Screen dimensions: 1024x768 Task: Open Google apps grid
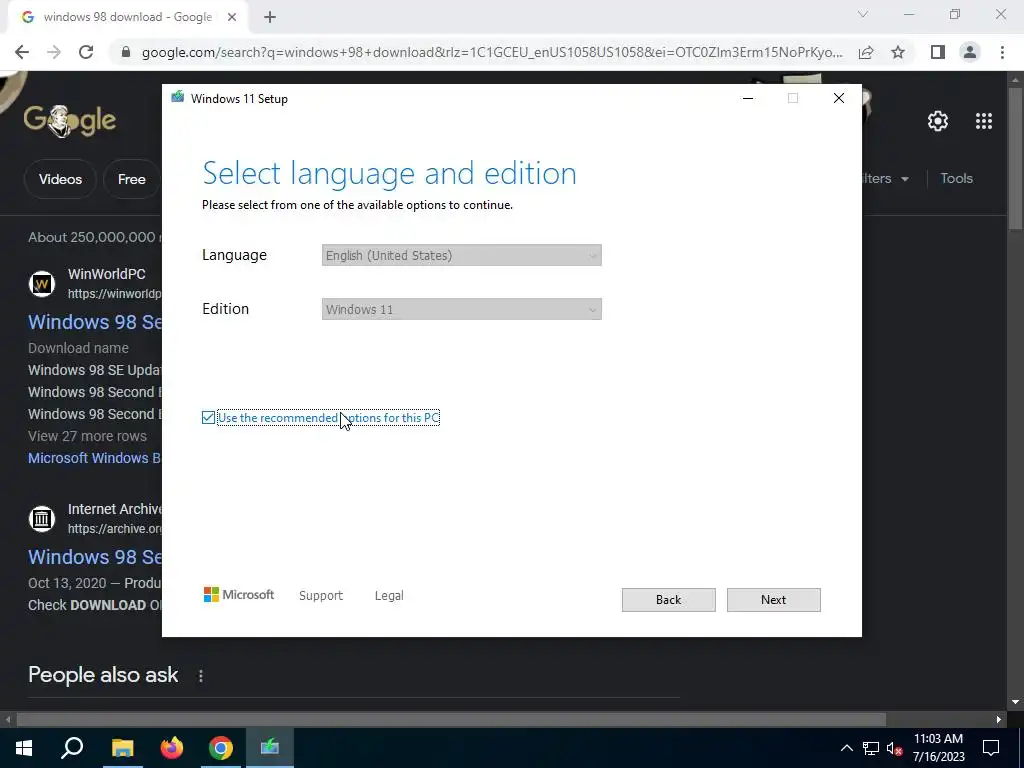coord(984,121)
